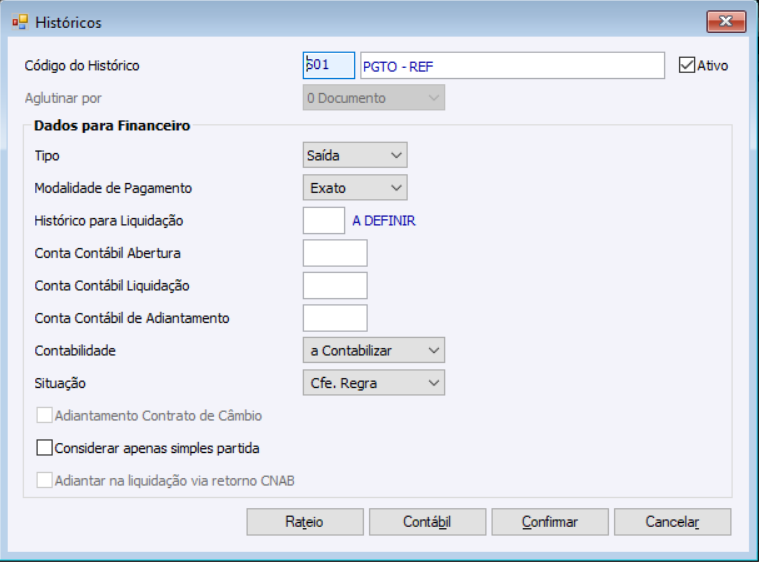Open the Modalidade de Pagamento dropdown
Screen dimensions: 759x562
click(355, 188)
